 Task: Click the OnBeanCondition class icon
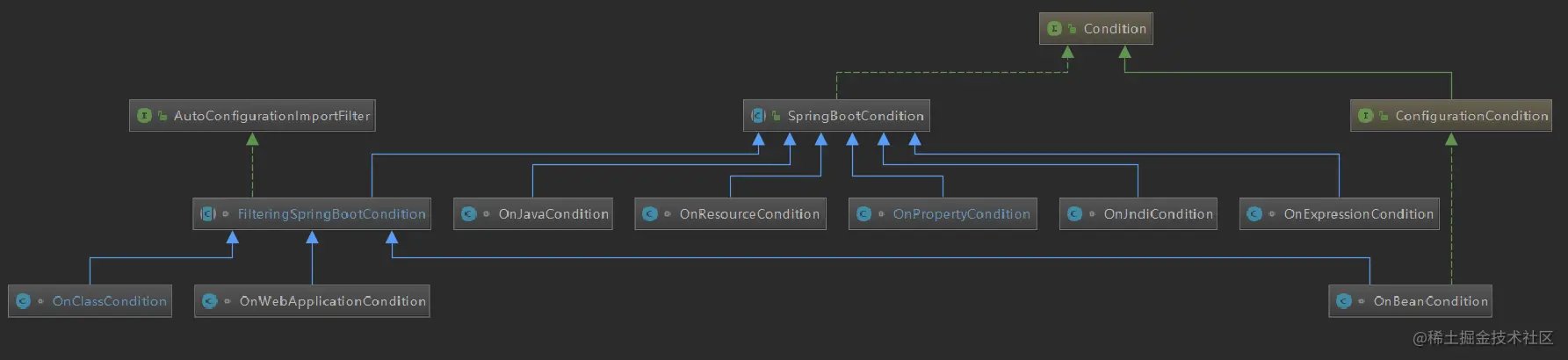(x=1344, y=301)
